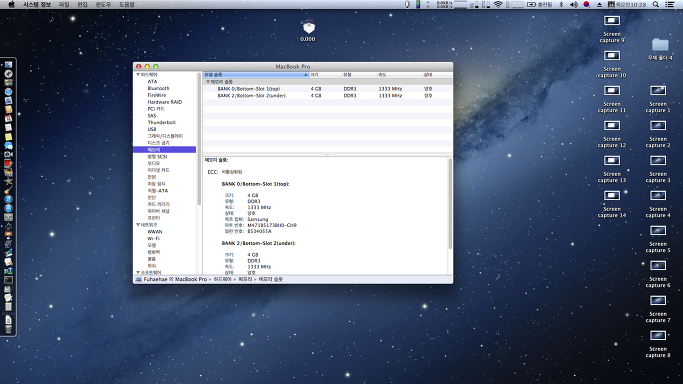The height and width of the screenshot is (384, 683).
Task: Select the BANK 0/Bottom-Slot 1(top) table row
Action: [328, 88]
